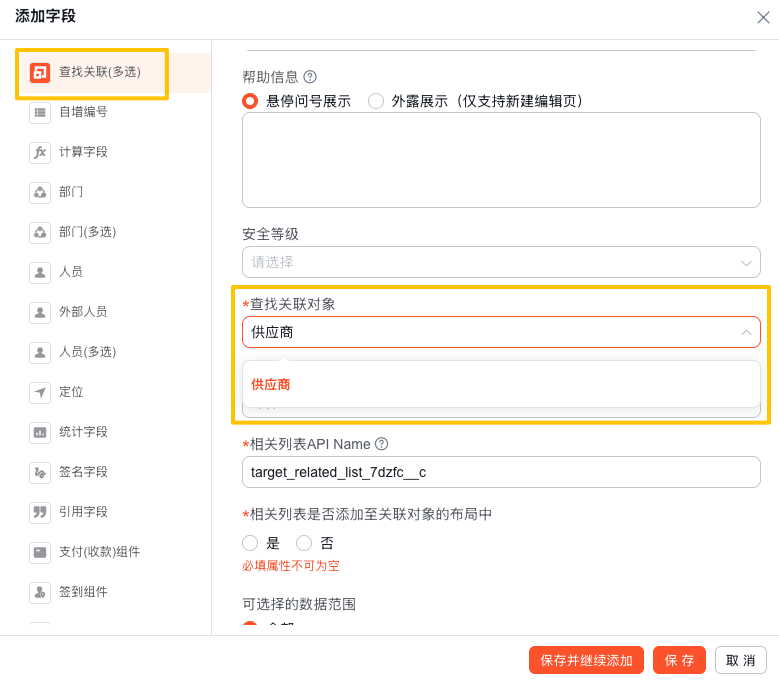
Task: Click the 人员(多选) person icon
Action: 40,352
